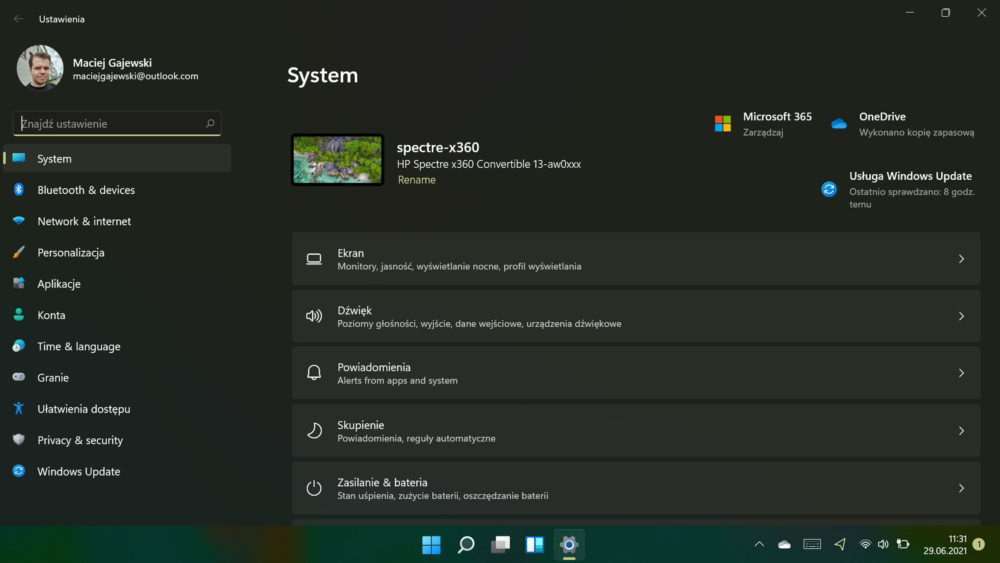This screenshot has width=1000, height=563.
Task: Open the taskbar Search icon
Action: click(466, 545)
